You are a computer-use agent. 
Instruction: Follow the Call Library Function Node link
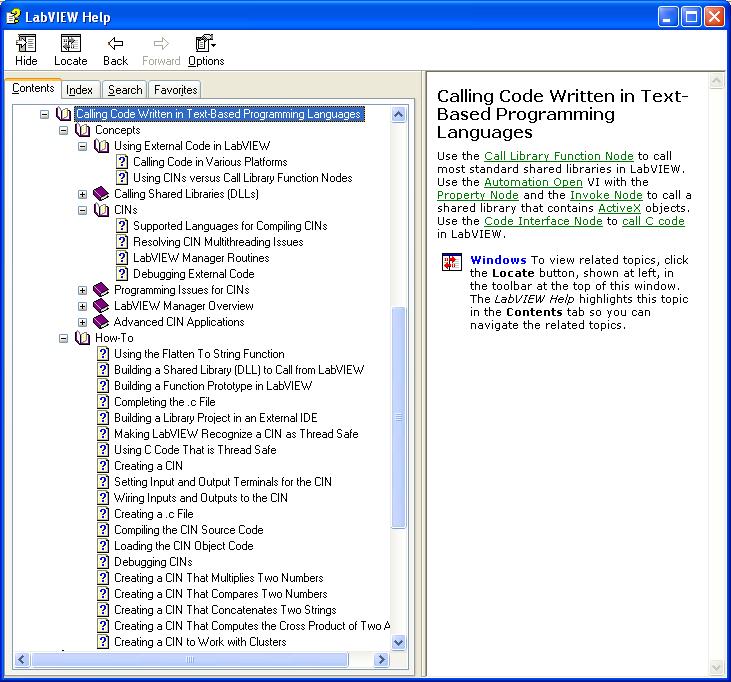point(559,156)
